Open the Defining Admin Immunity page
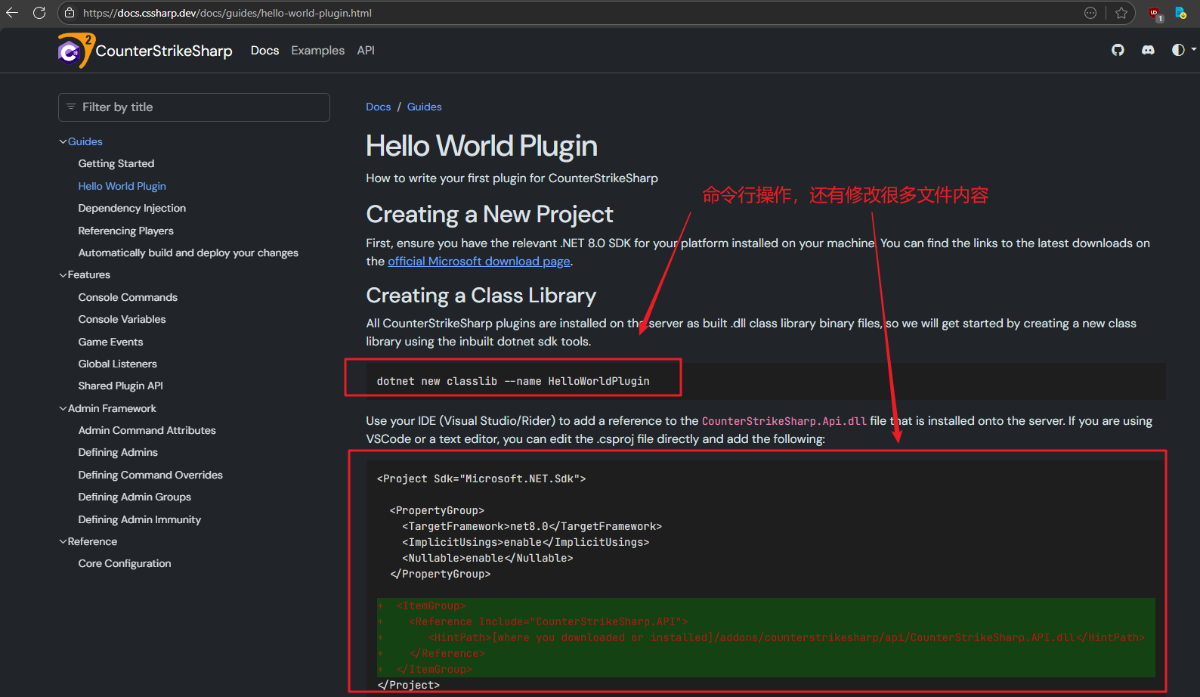The image size is (1200, 697). pos(140,520)
